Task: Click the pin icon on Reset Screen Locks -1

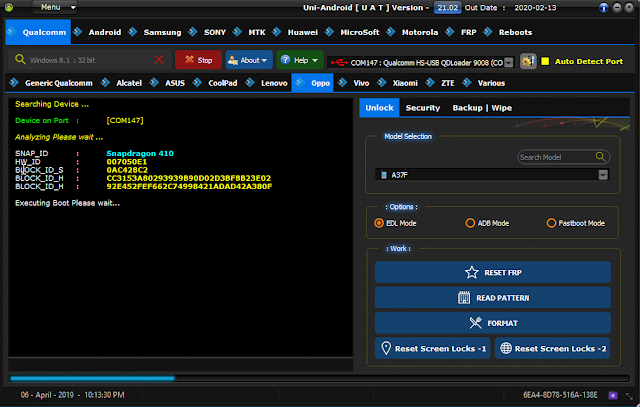Action: [386, 348]
